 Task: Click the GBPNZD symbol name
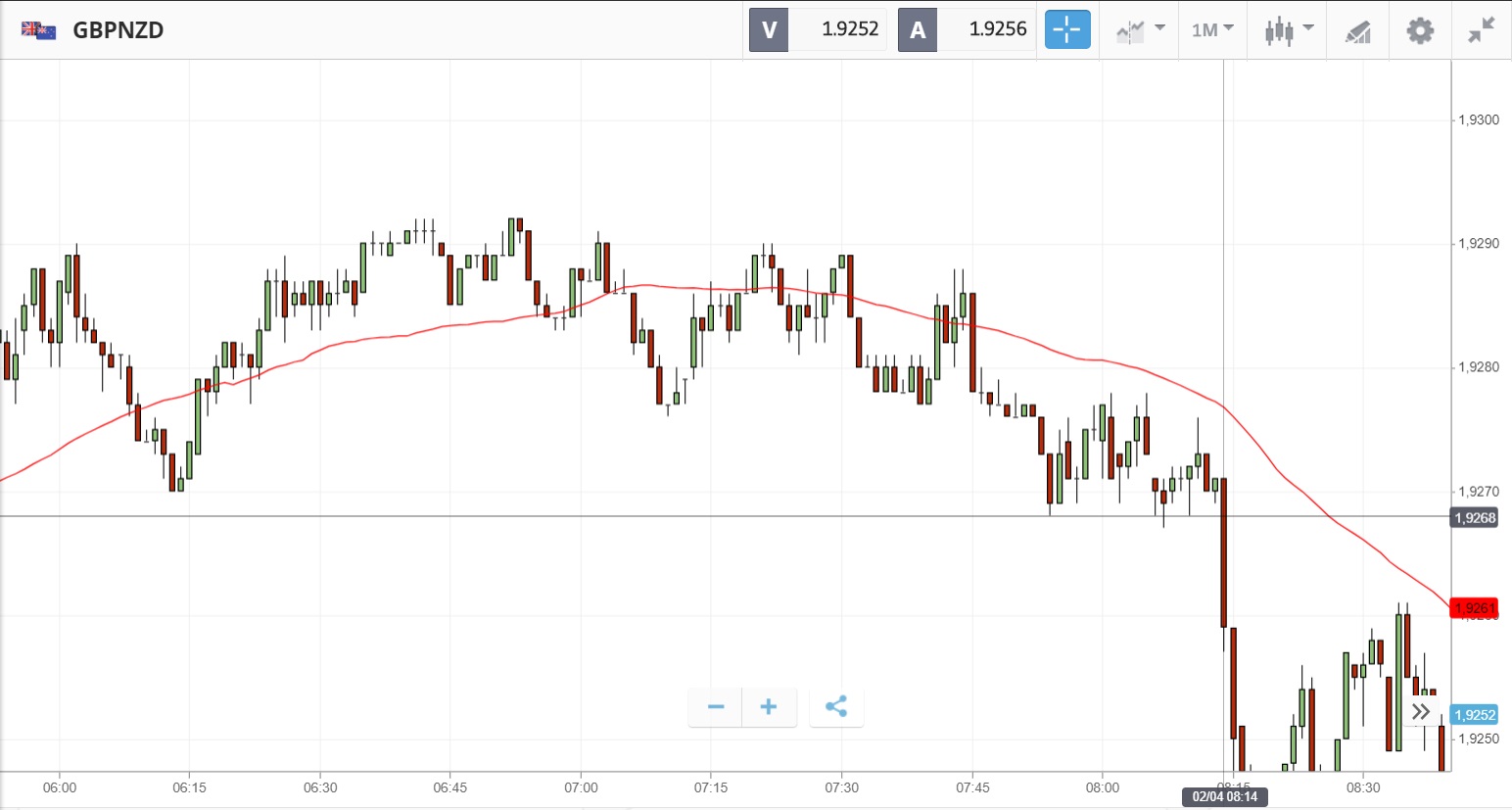(x=118, y=30)
